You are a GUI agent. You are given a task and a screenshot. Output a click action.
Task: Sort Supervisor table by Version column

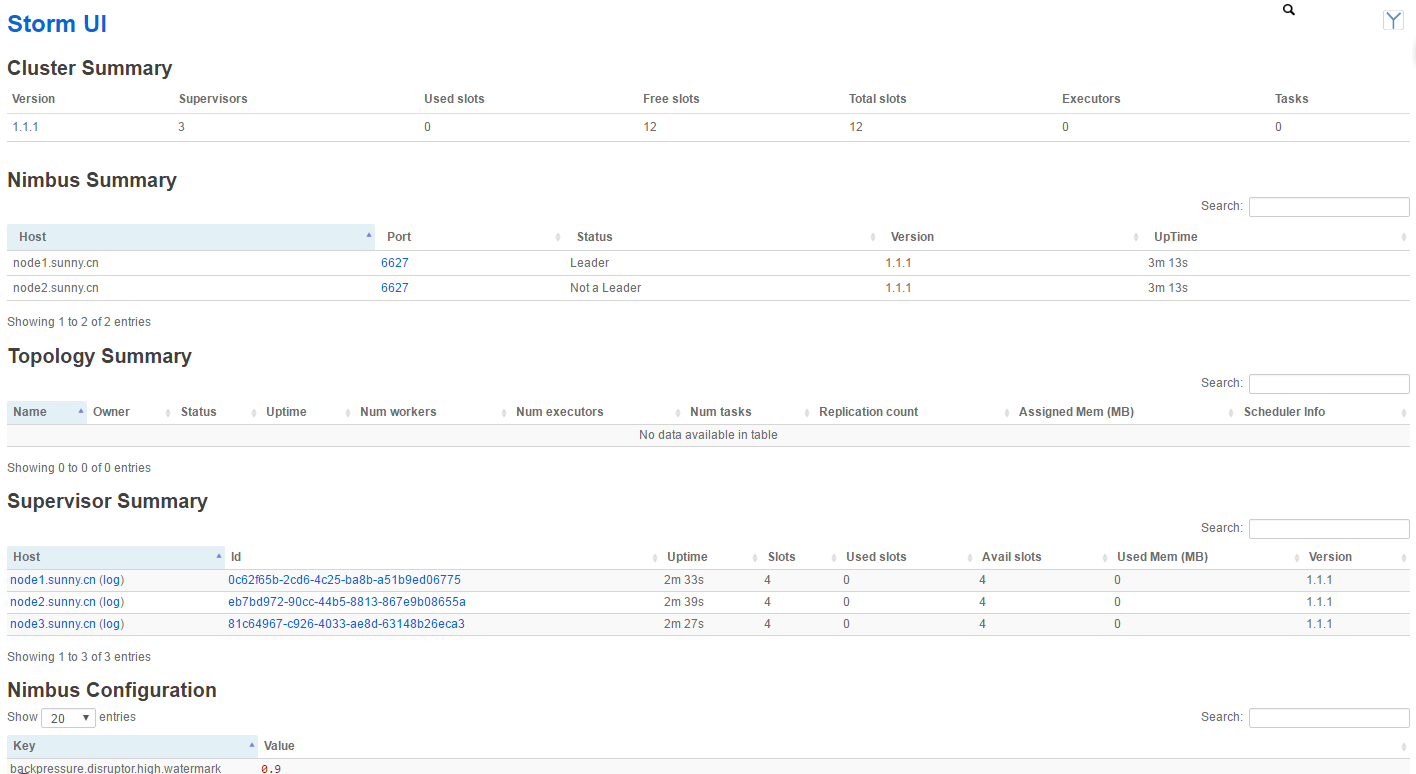[1356, 557]
